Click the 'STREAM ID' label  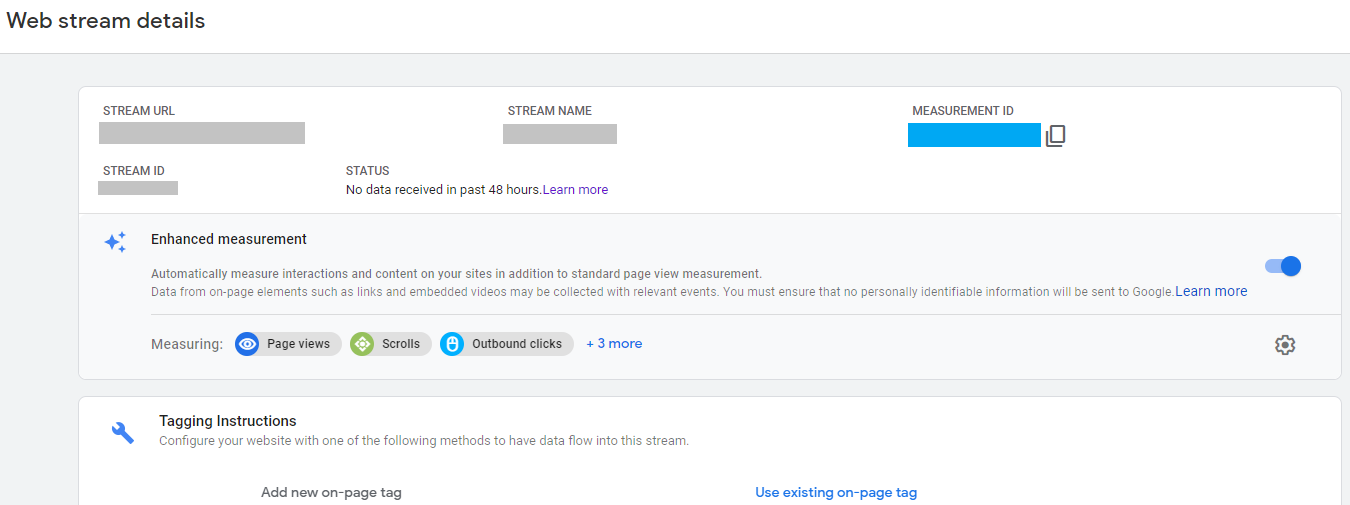134,171
